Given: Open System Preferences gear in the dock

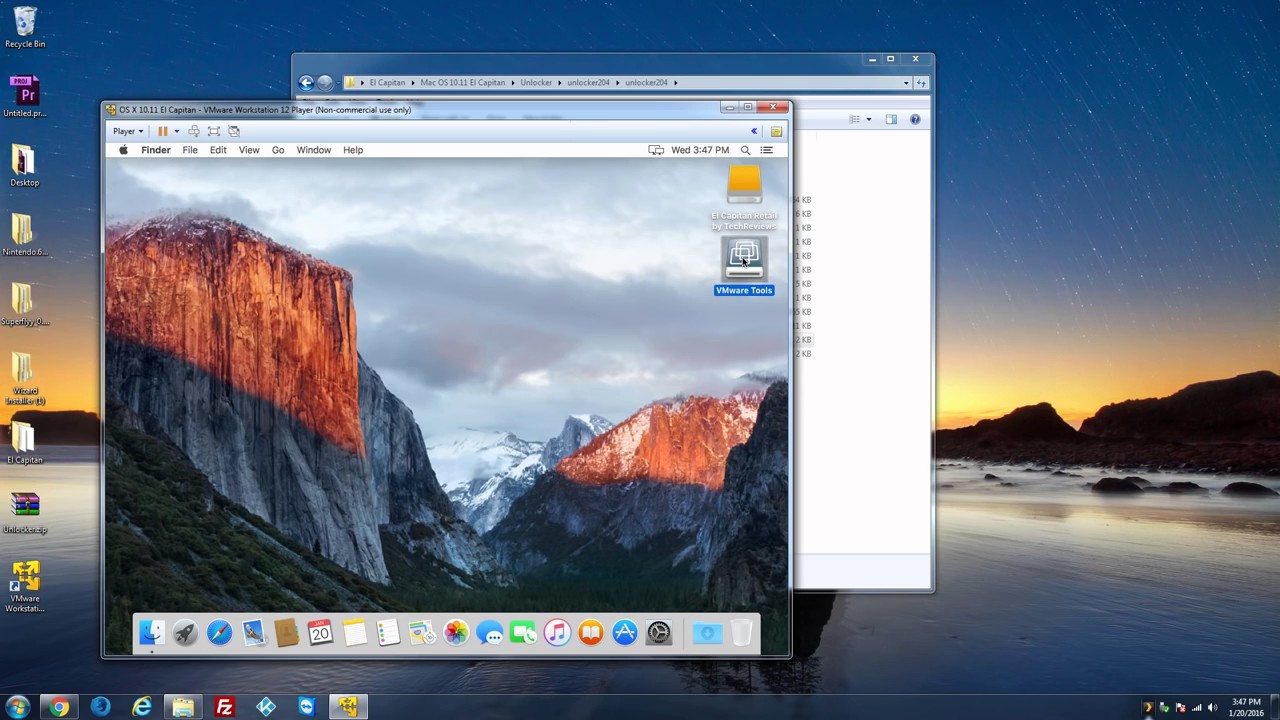Looking at the screenshot, I should (659, 633).
